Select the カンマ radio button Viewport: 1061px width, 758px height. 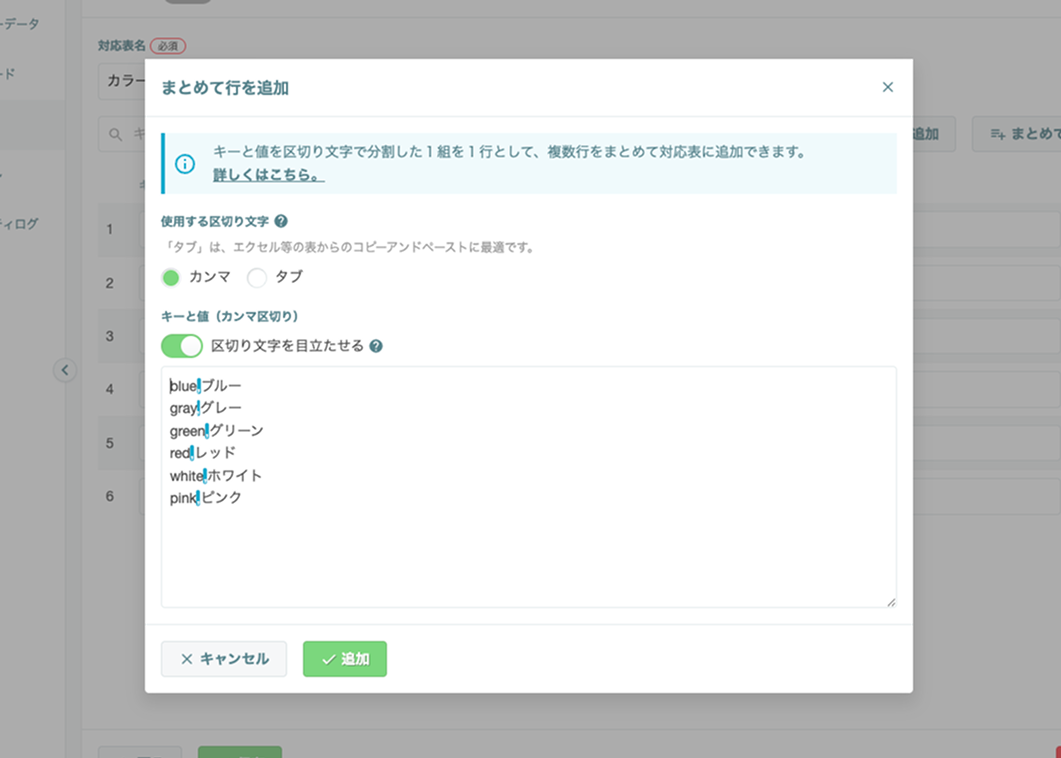coord(171,277)
